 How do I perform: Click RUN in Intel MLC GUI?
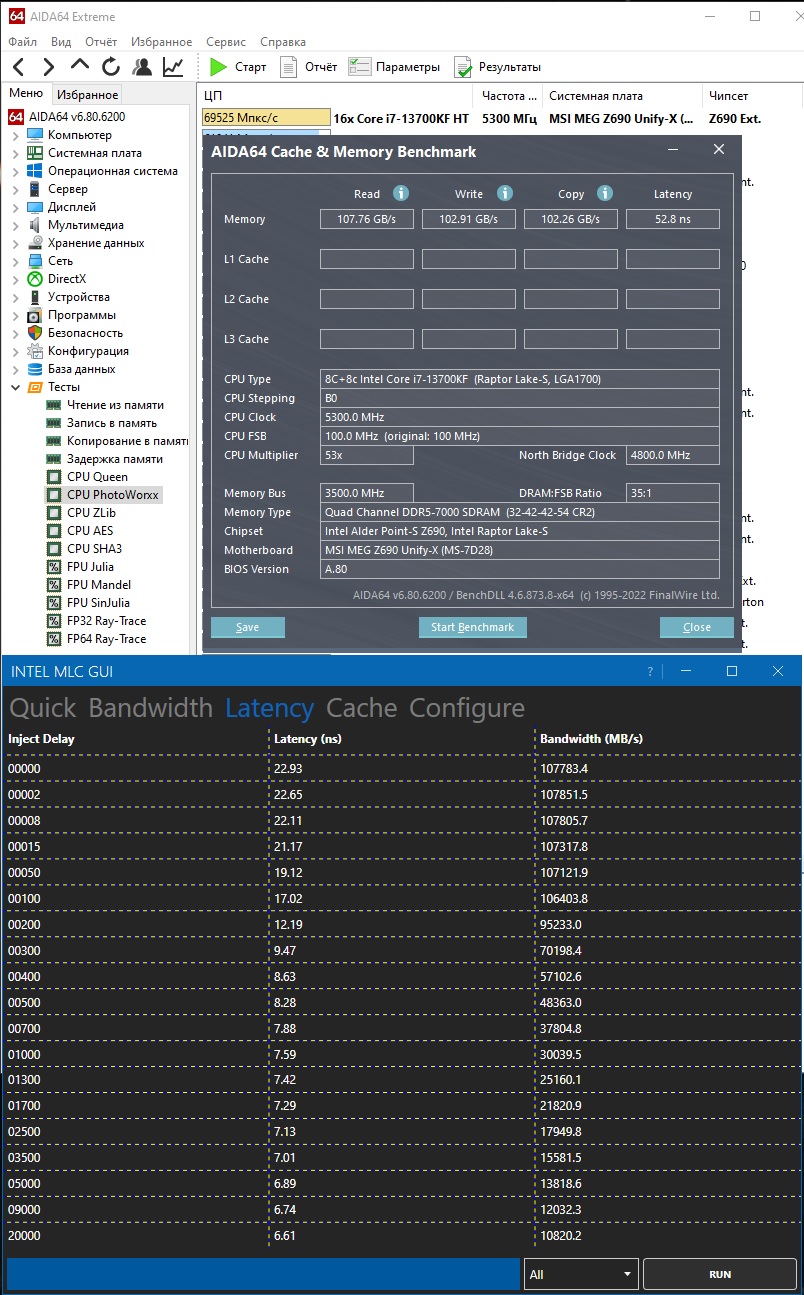720,1274
